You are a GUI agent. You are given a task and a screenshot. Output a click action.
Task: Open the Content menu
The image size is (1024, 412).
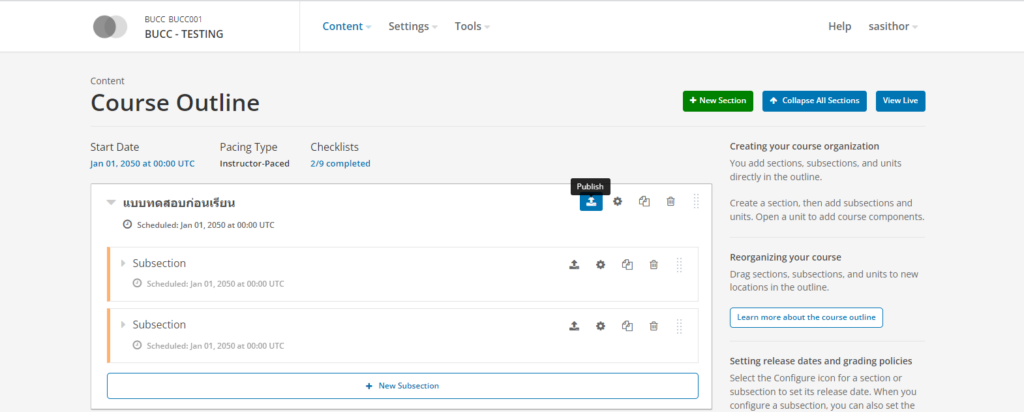coord(346,27)
